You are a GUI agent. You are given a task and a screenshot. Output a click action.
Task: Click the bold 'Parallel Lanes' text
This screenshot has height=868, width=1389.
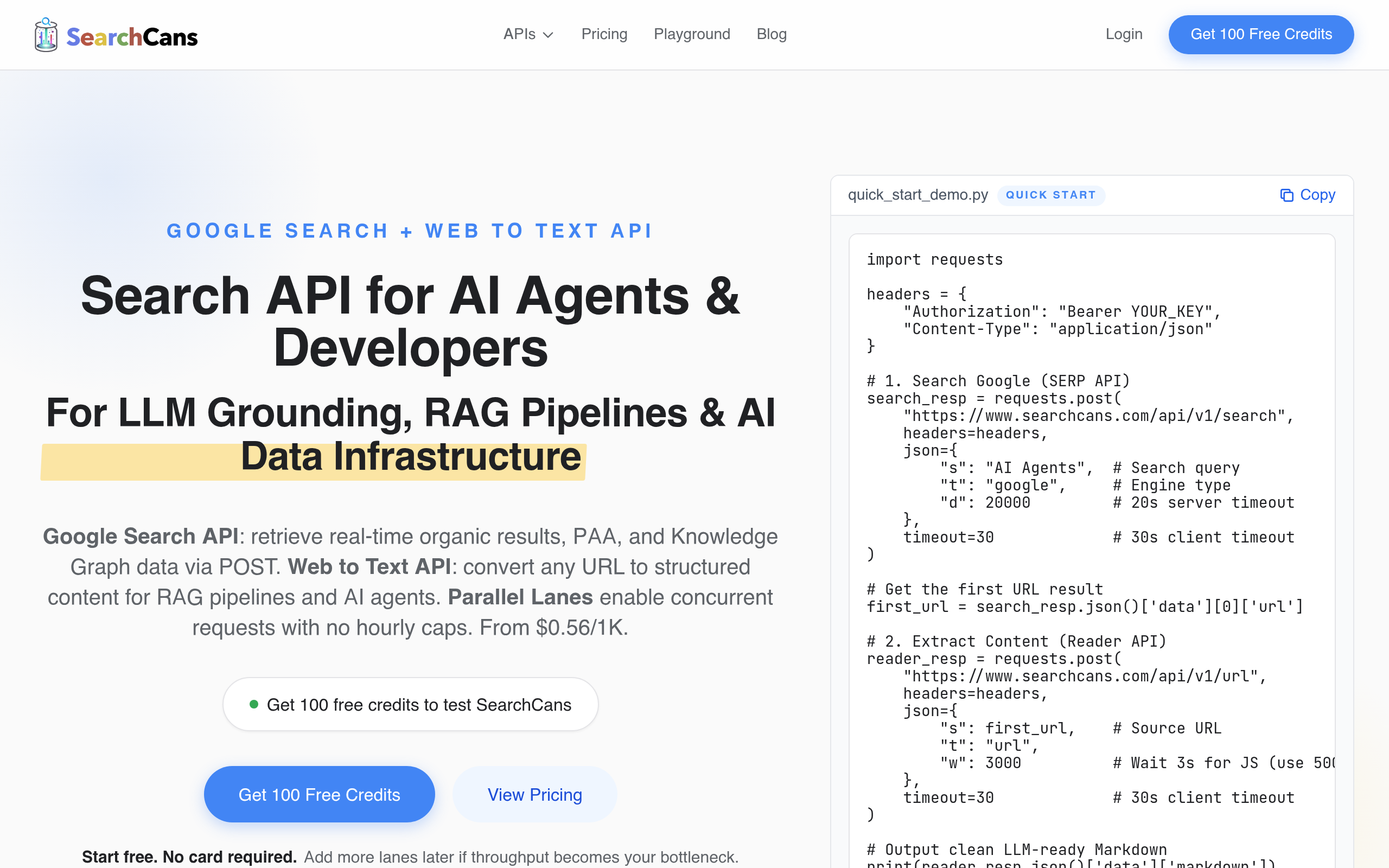520,597
